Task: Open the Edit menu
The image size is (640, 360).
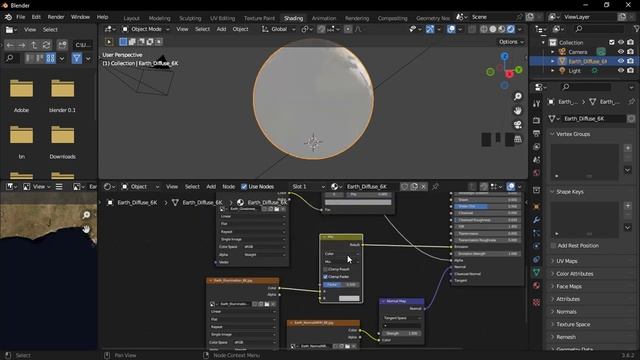Action: (36, 17)
